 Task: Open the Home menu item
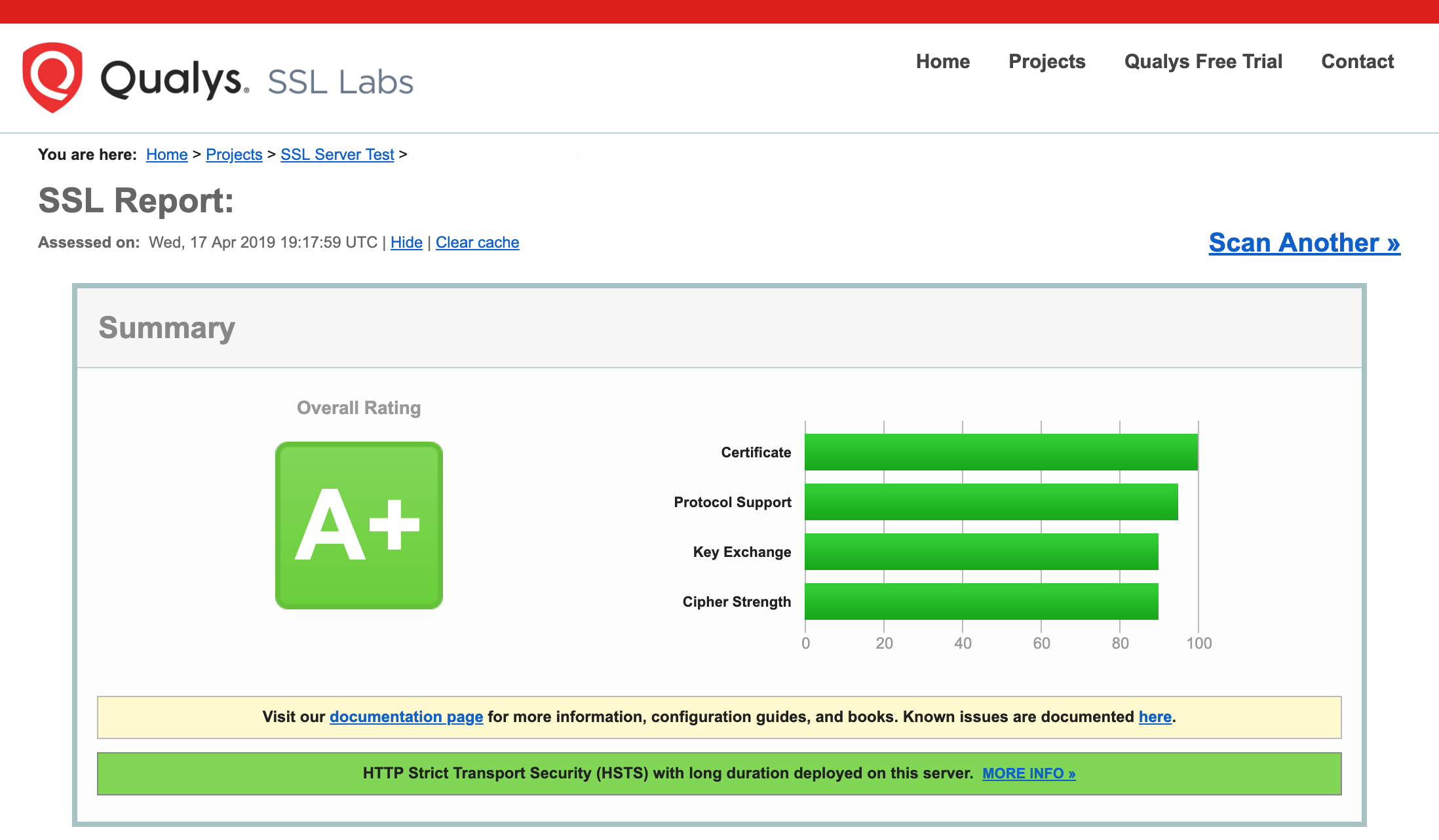point(942,62)
